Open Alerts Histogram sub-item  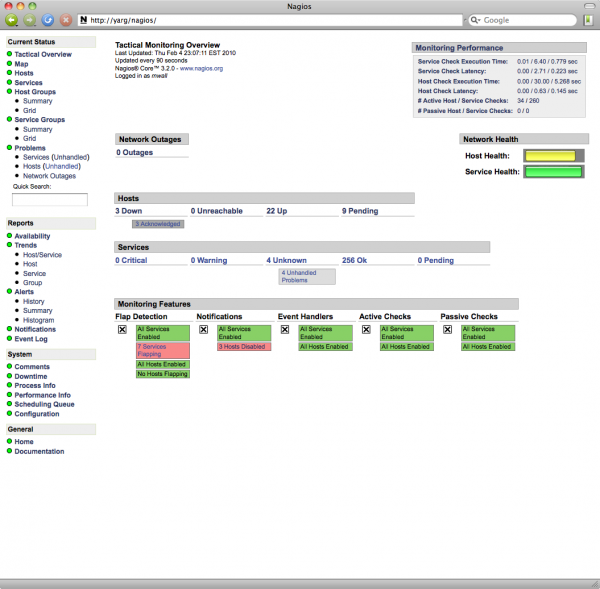point(39,320)
